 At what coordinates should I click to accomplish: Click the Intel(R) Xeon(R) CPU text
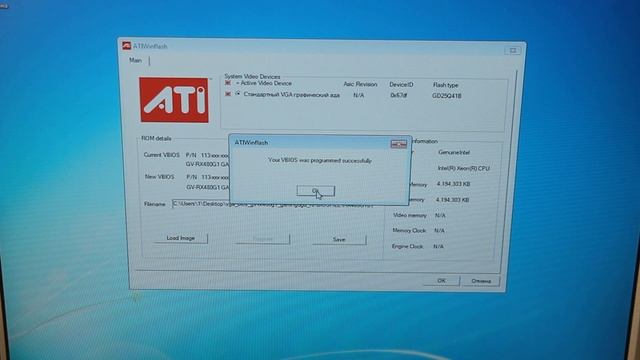tap(464, 168)
